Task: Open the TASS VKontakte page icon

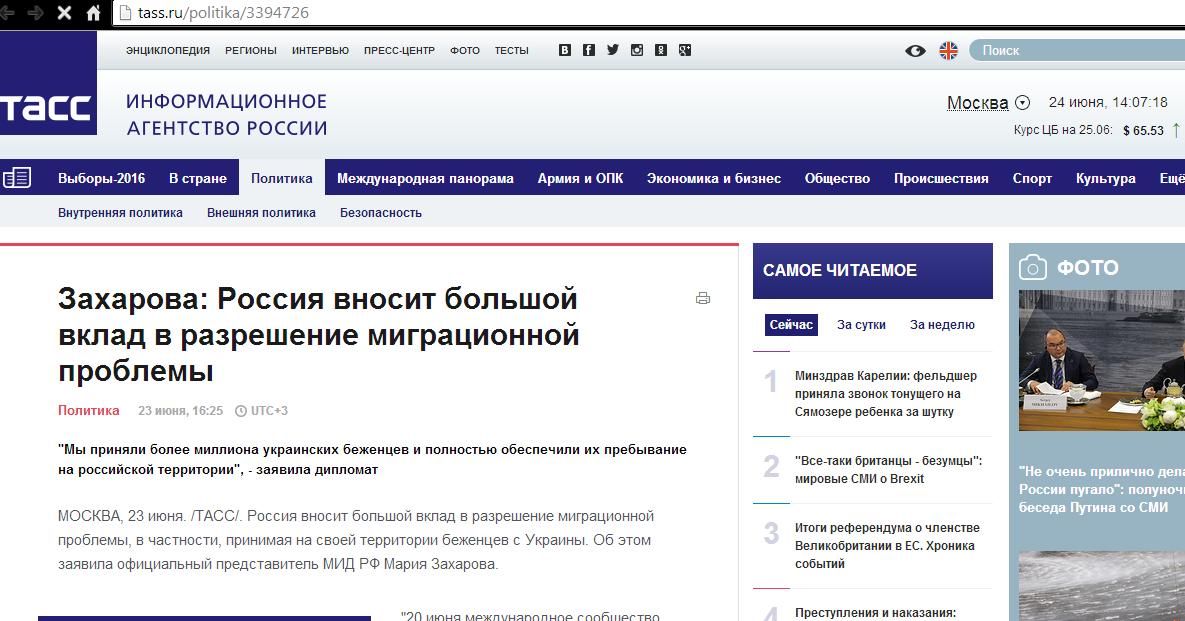Action: click(x=565, y=50)
